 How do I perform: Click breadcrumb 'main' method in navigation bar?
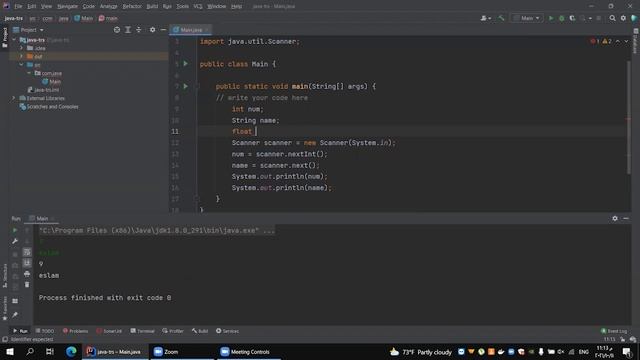tap(108, 18)
